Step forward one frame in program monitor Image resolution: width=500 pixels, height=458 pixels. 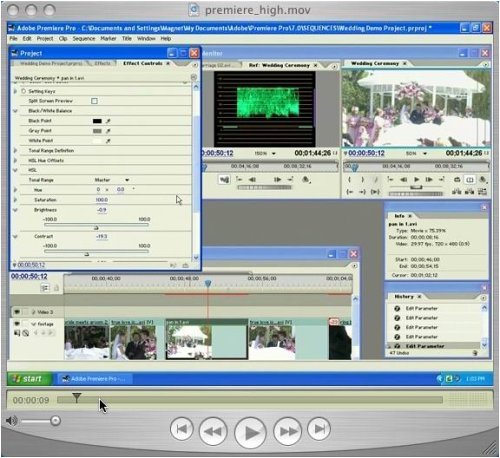point(429,180)
